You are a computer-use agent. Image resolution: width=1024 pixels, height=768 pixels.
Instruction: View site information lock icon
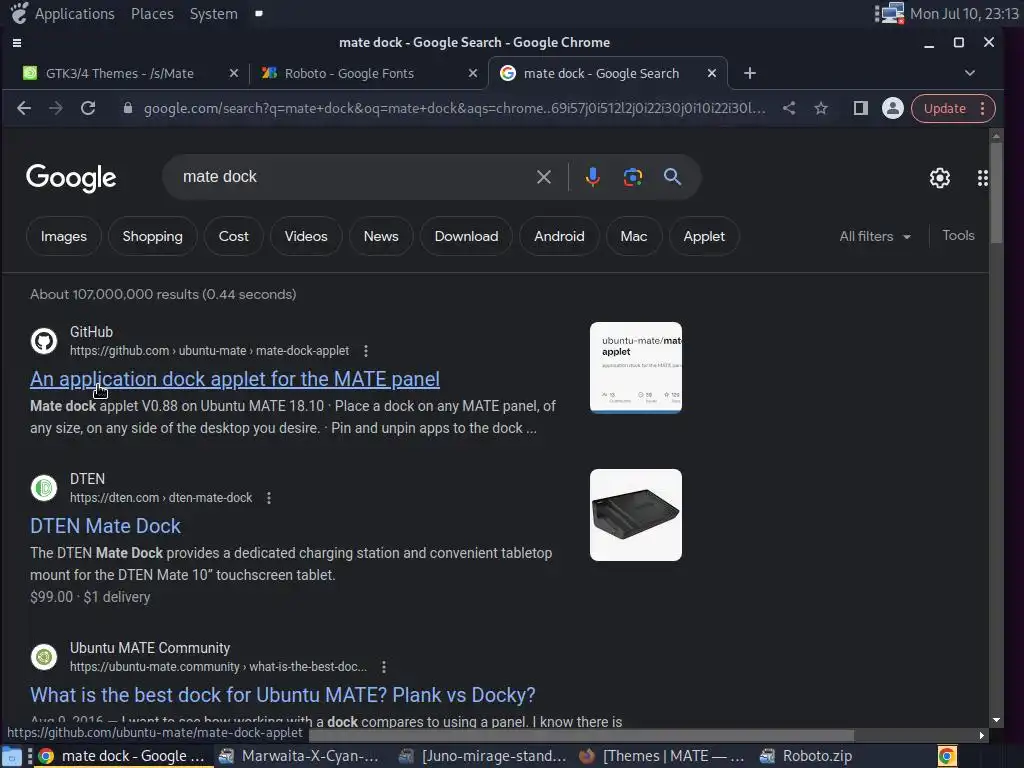coord(128,108)
